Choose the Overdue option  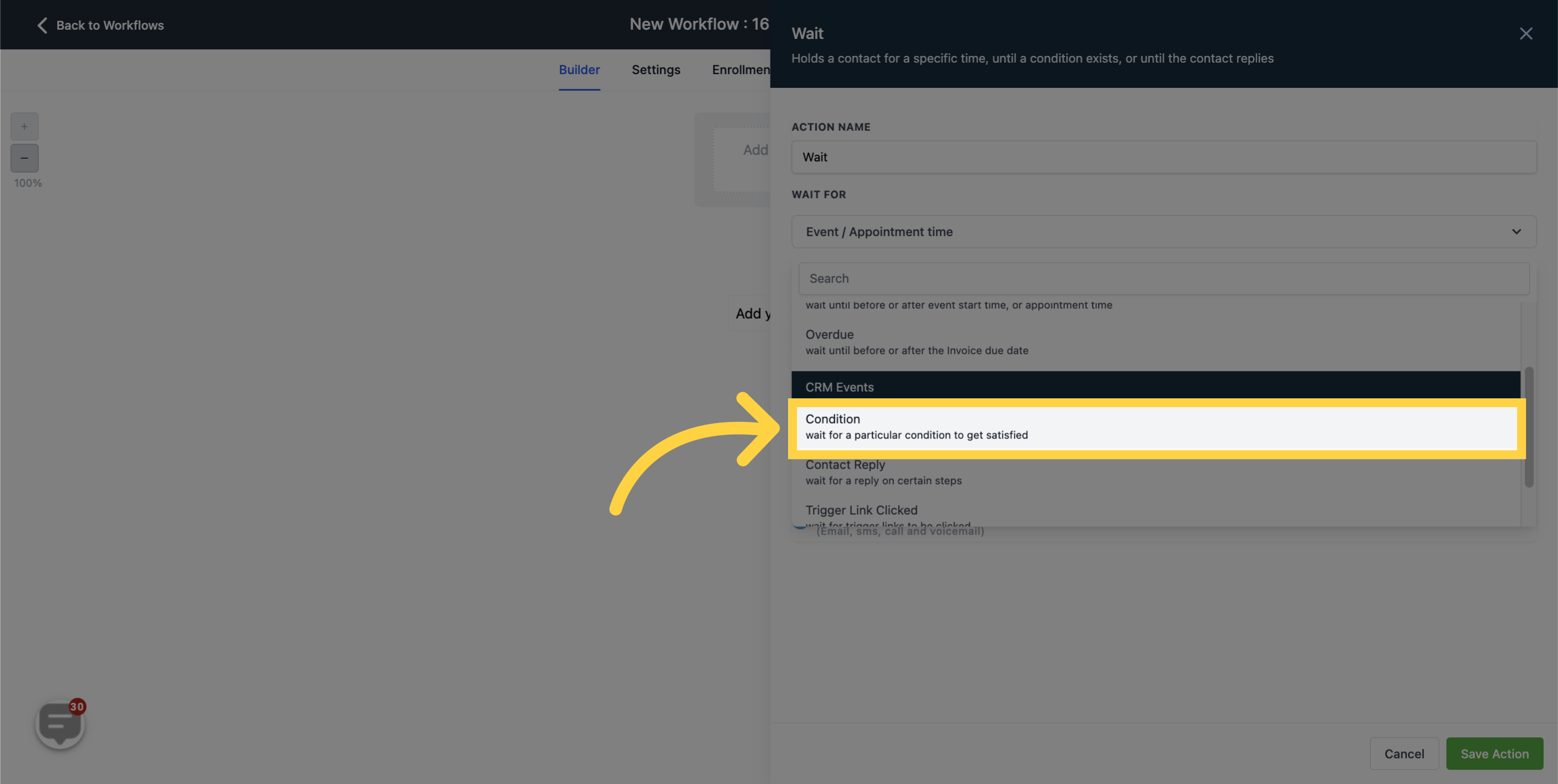(x=1156, y=342)
